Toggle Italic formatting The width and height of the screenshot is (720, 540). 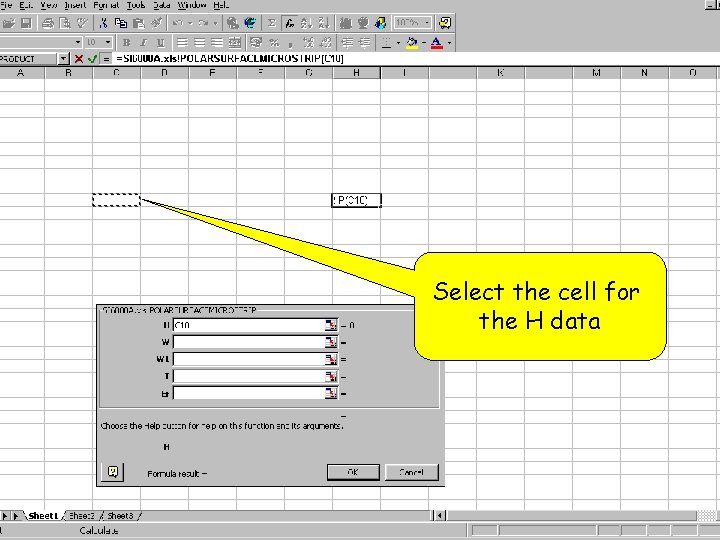pyautogui.click(x=143, y=43)
